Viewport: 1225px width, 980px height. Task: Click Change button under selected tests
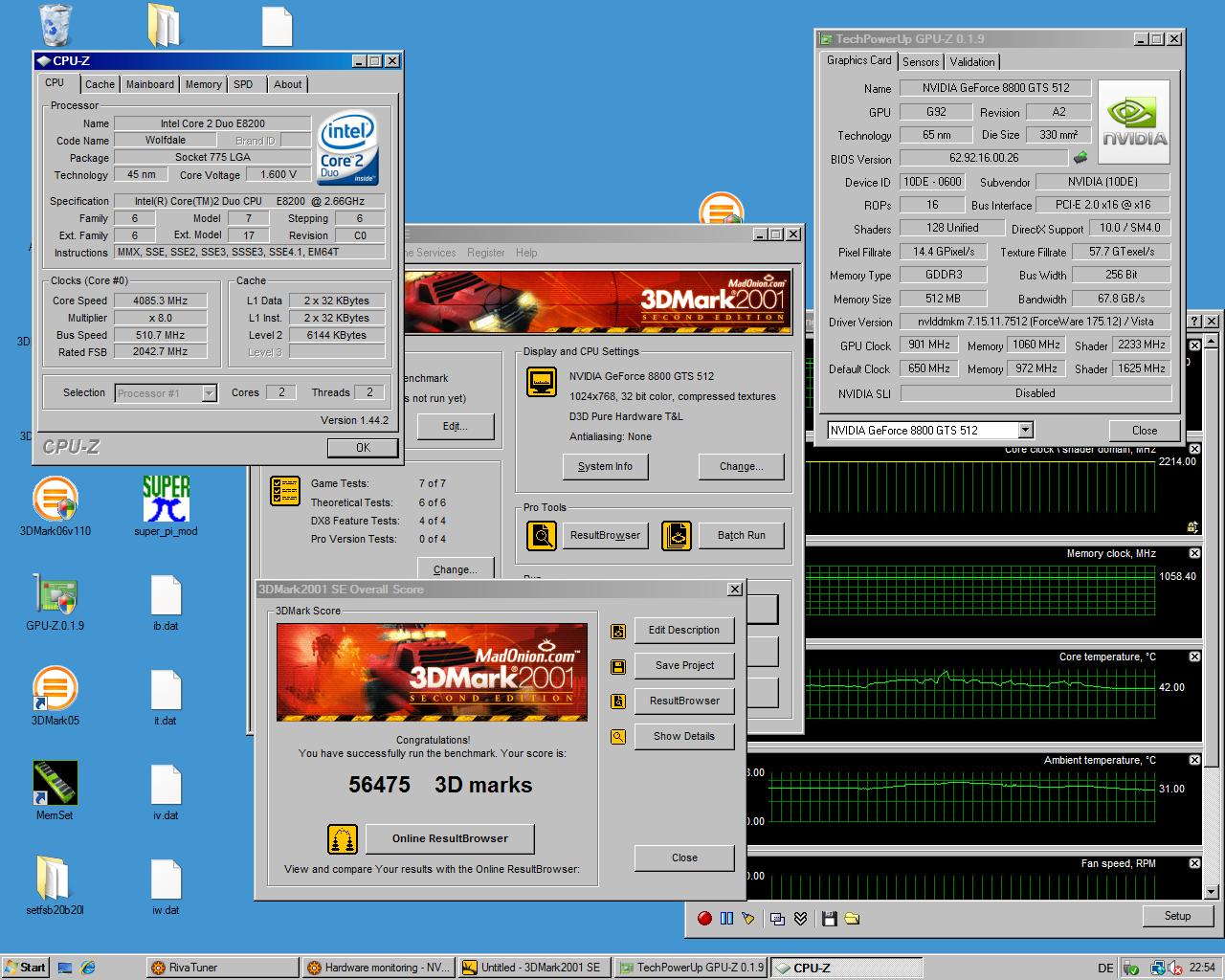click(455, 569)
